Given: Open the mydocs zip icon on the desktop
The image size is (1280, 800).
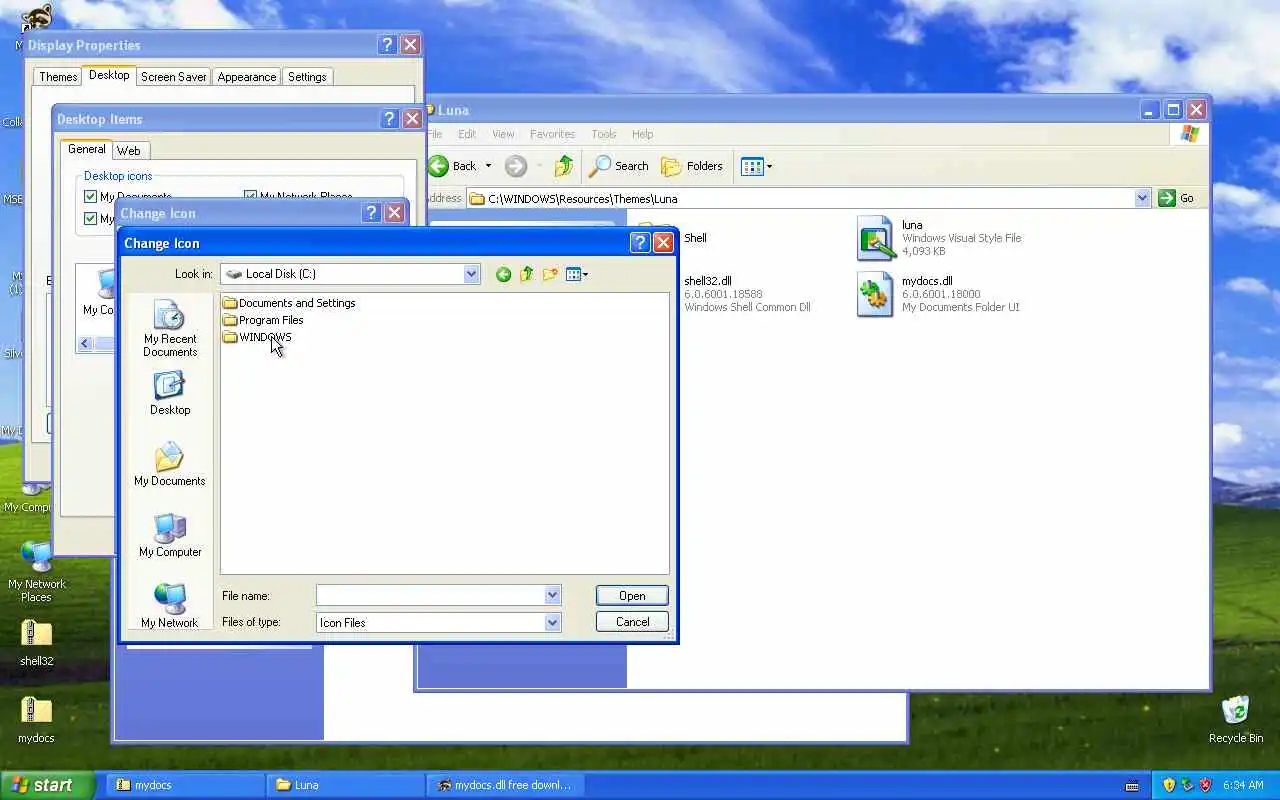Looking at the screenshot, I should [36, 718].
